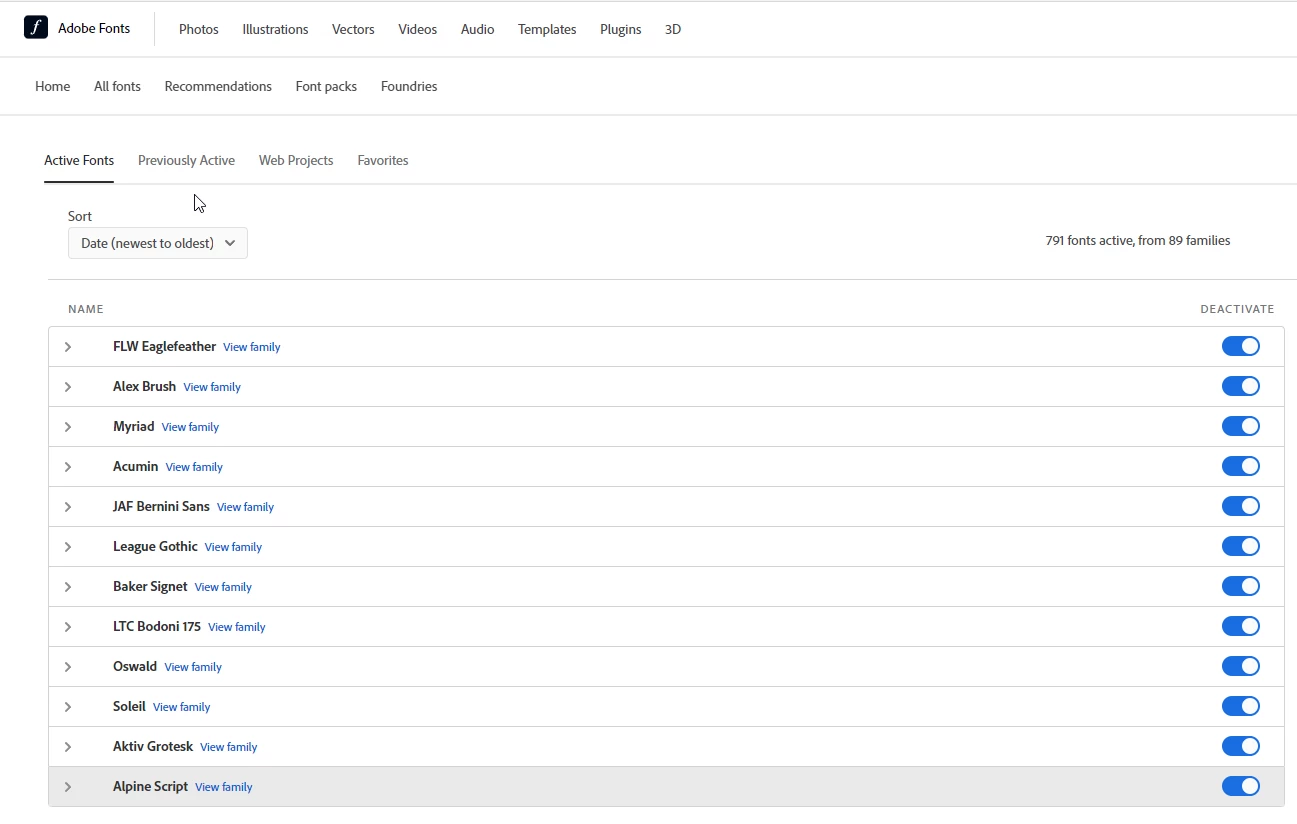Disable Alpine Script toggle
Screen dimensions: 1297x824
(1240, 786)
